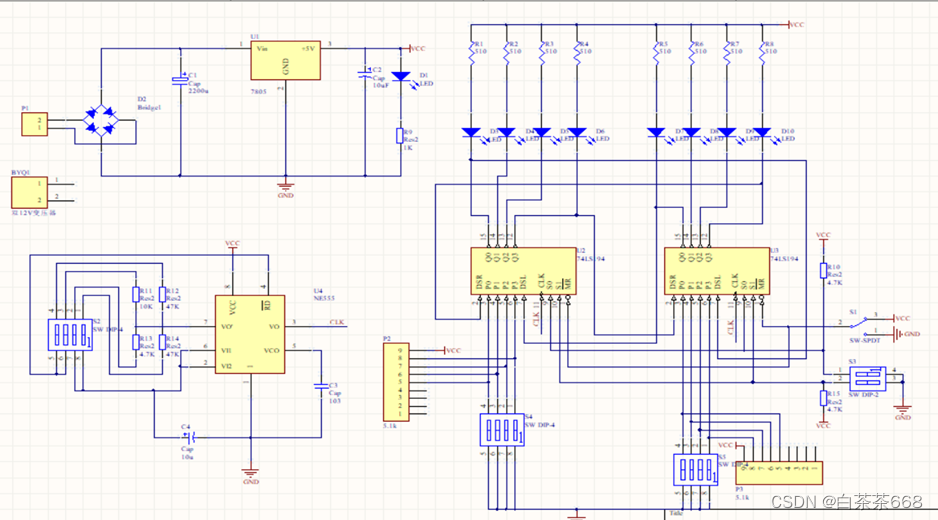Select resistor R8 510 symbol
The height and width of the screenshot is (520, 938).
[762, 53]
